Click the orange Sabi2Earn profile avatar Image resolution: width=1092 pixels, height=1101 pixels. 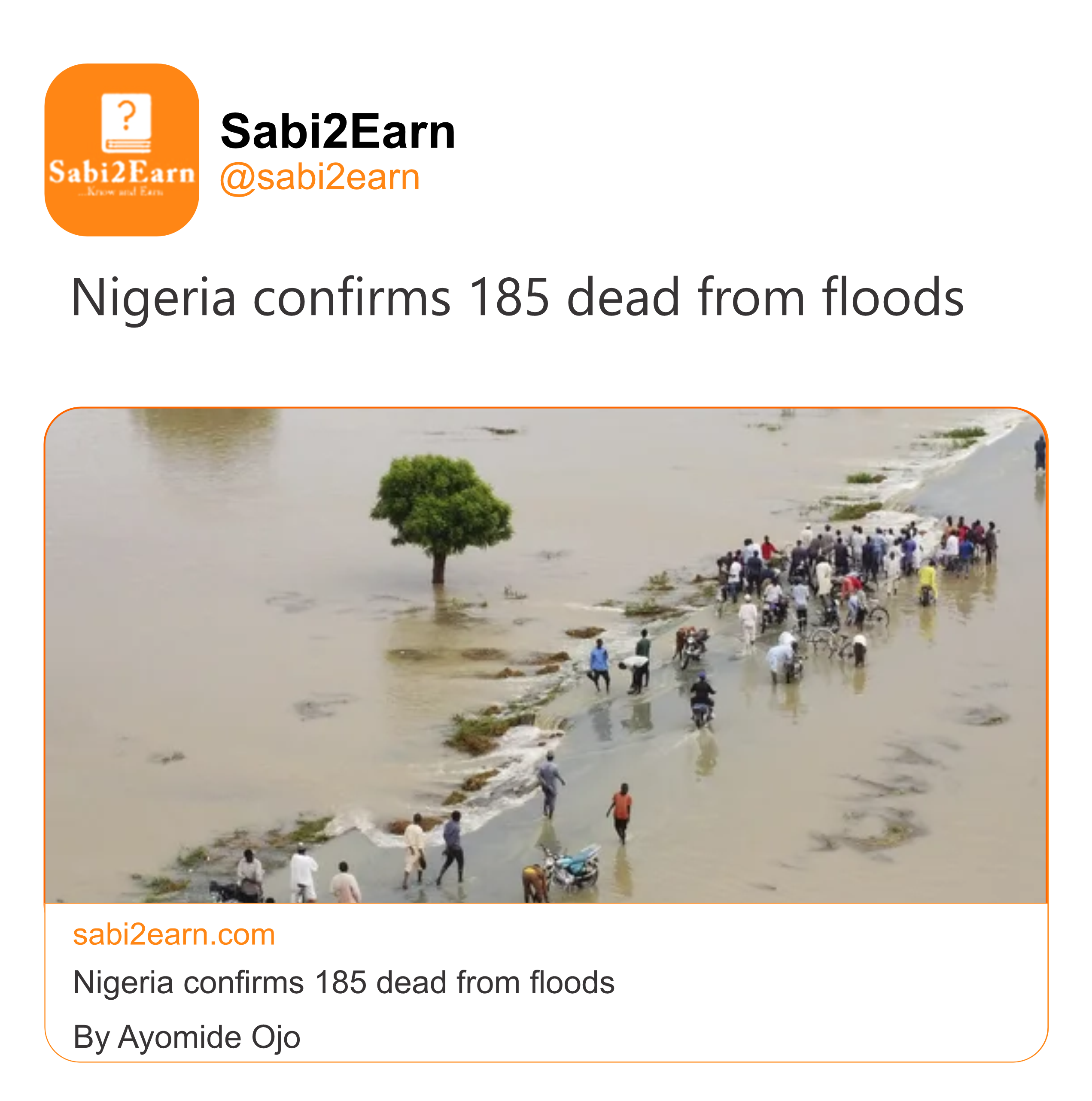coord(122,149)
